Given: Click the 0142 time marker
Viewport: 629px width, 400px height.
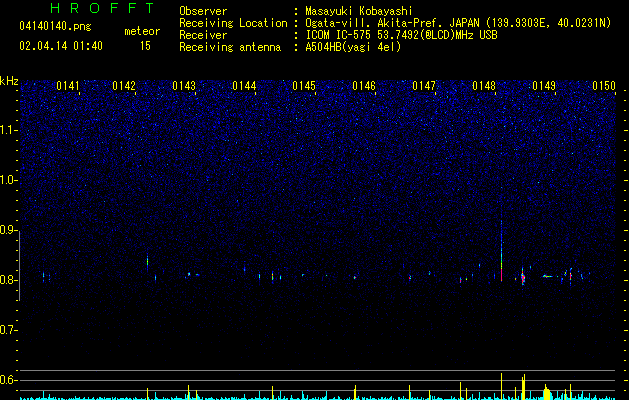Looking at the screenshot, I should coord(124,86).
